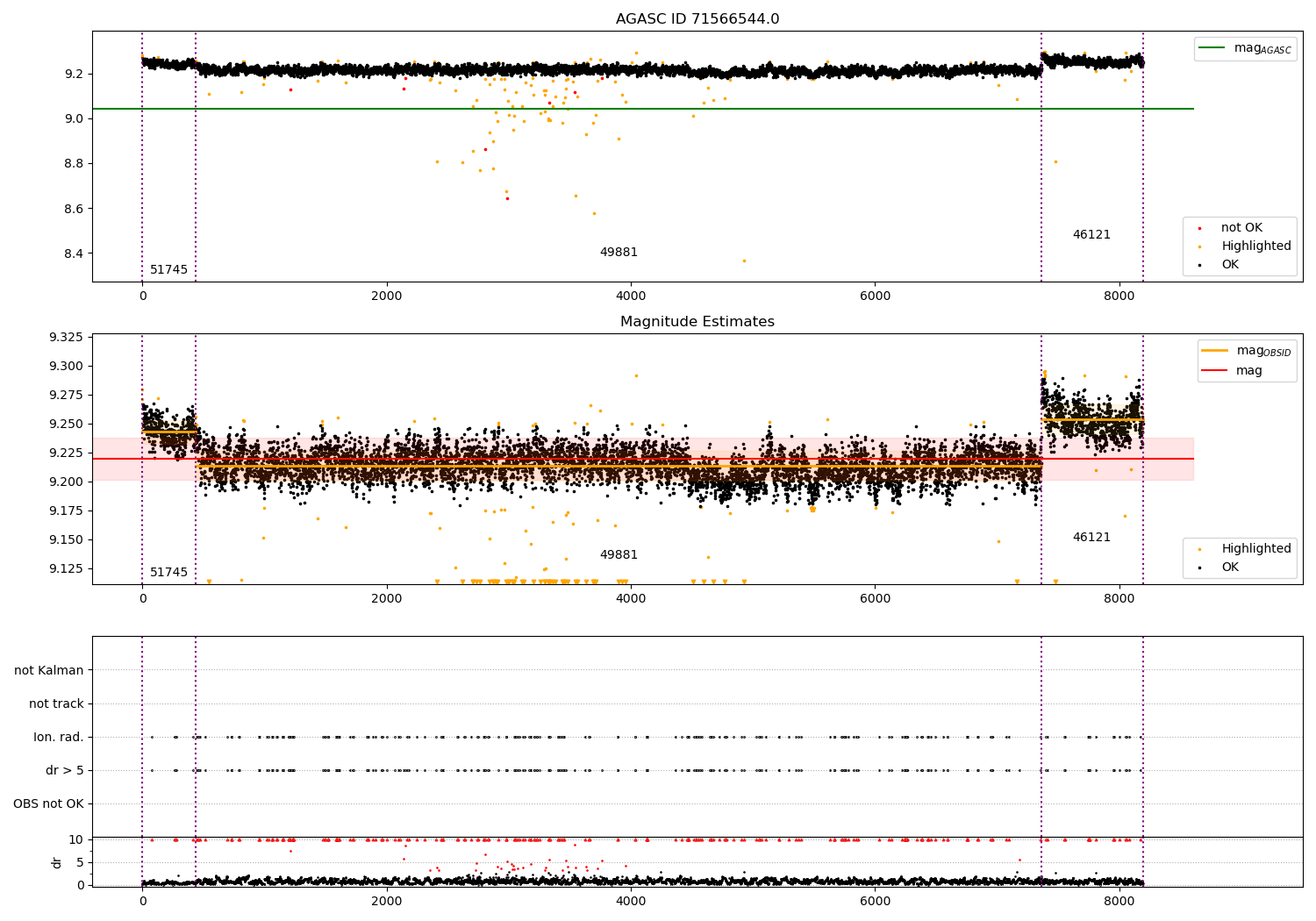Click 'OK' legend entry in the middle plot
Viewport: 1316px width, 921px height.
pos(1230,568)
